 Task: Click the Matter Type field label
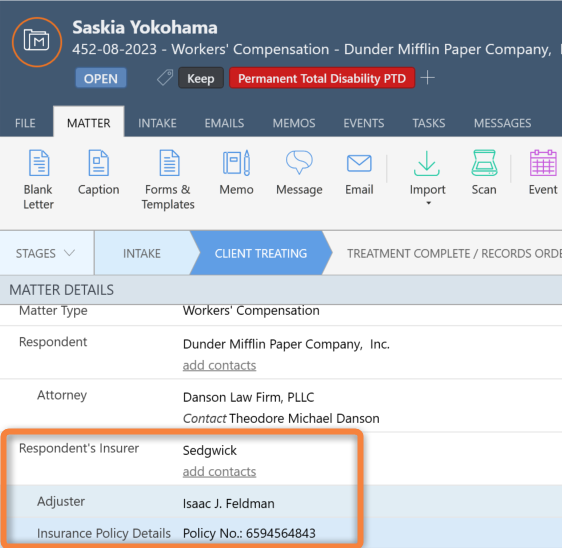[x=53, y=310]
